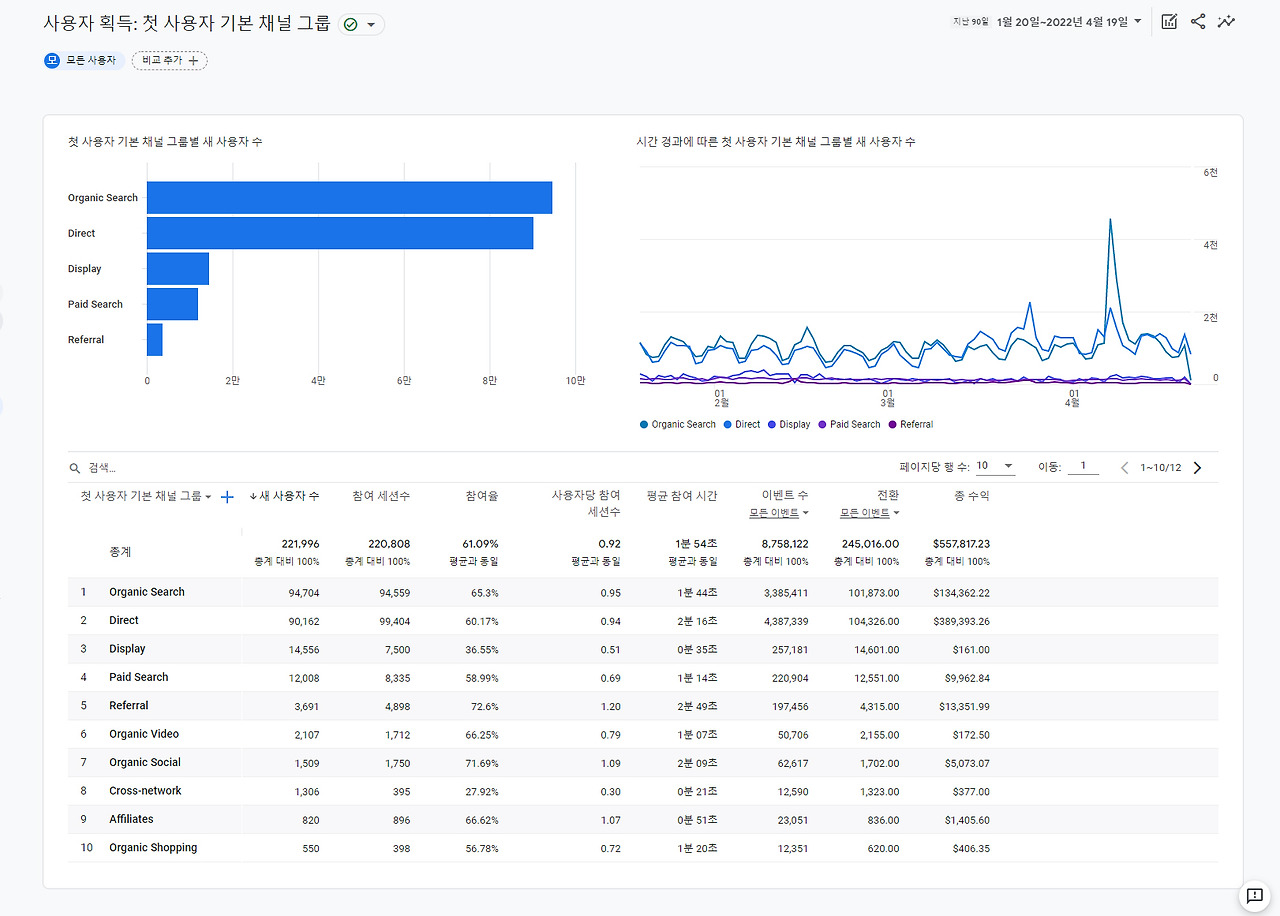Click the green report status check icon
Image resolution: width=1280 pixels, height=916 pixels.
coord(350,24)
